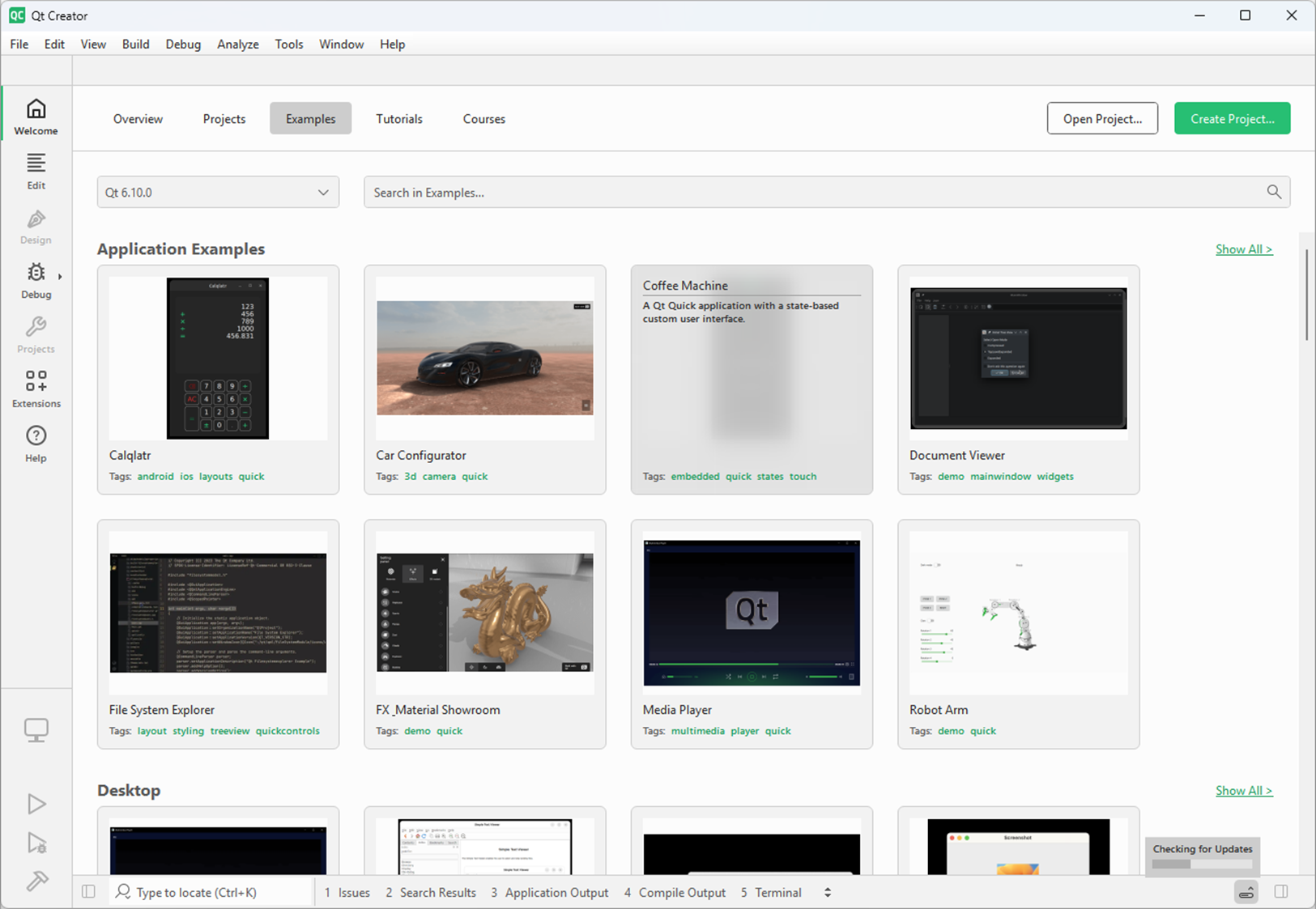Open the Car Configurator example thumbnail
This screenshot has height=909, width=1316.
point(485,359)
